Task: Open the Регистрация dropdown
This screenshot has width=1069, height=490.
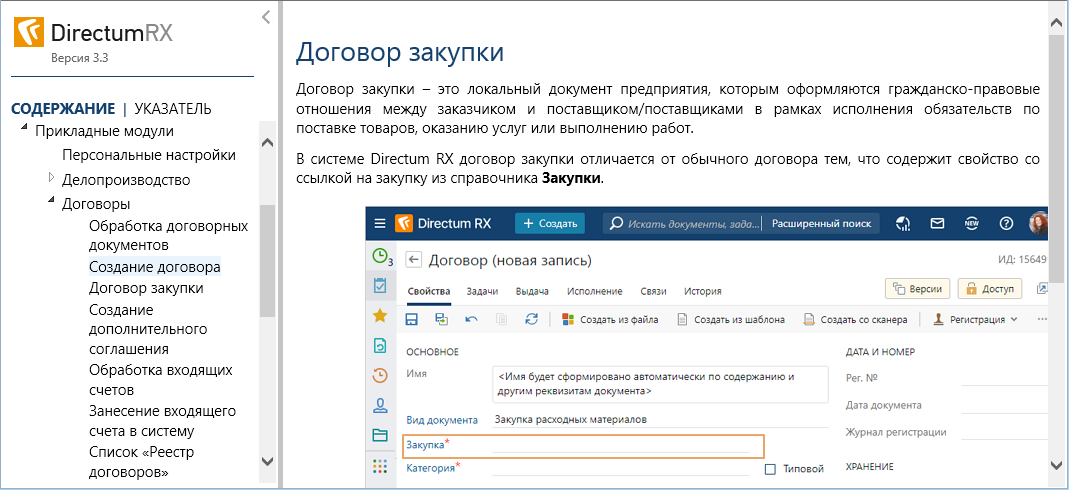Action: (975, 319)
